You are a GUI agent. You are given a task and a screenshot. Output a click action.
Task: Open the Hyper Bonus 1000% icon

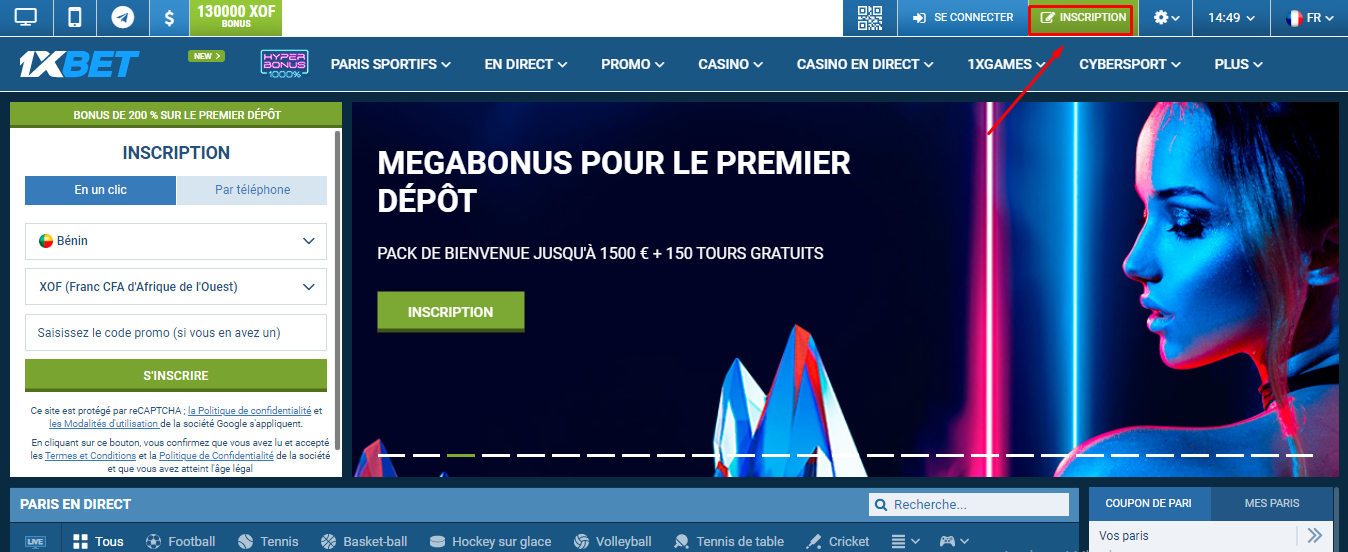click(284, 64)
